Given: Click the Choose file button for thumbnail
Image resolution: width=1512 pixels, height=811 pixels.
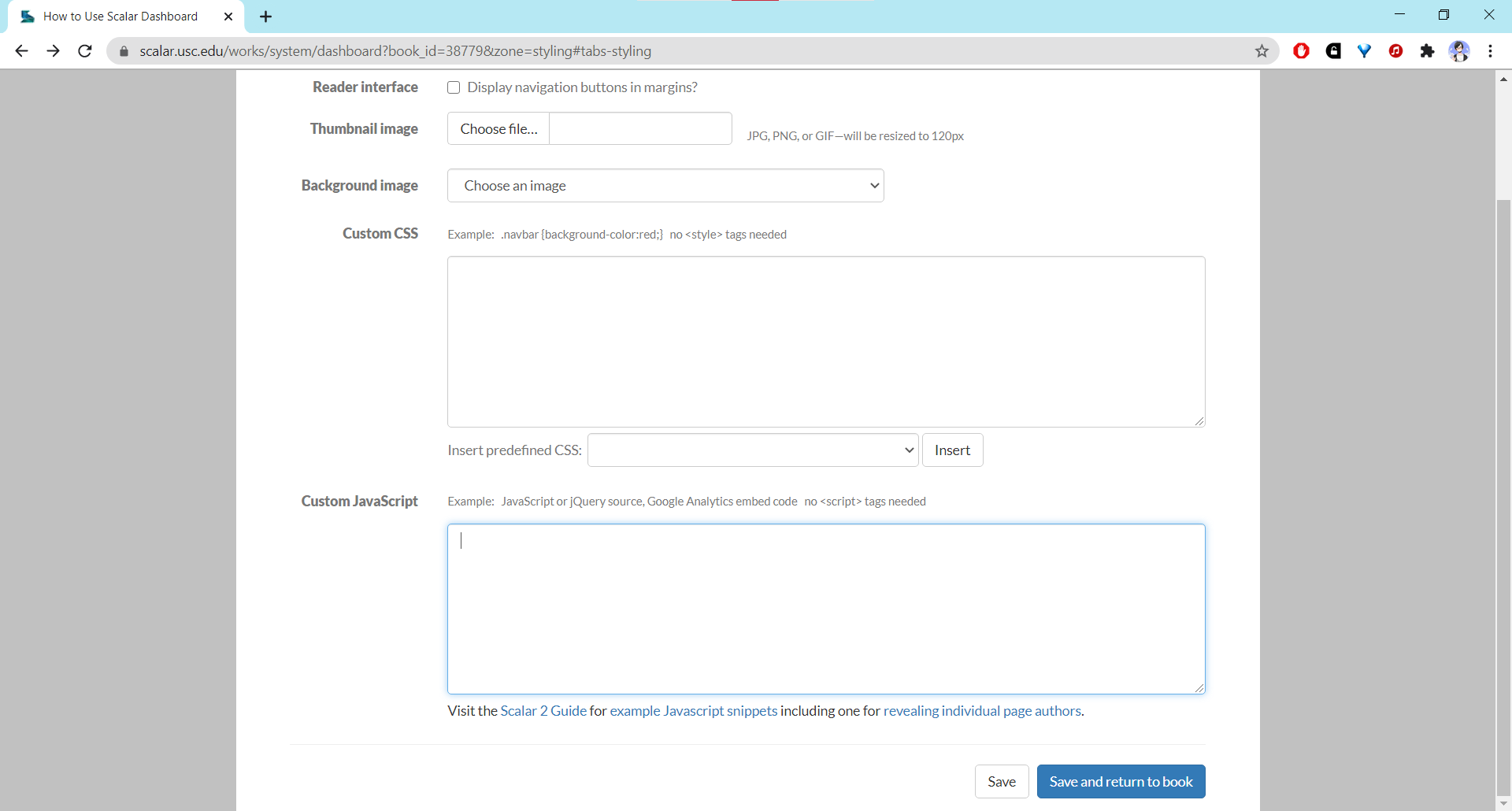Looking at the screenshot, I should click(498, 129).
